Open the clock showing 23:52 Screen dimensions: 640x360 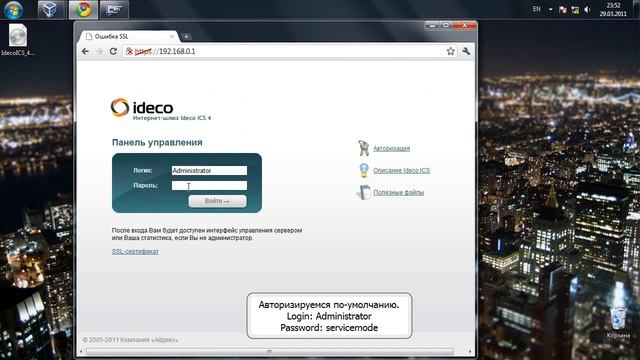click(613, 9)
